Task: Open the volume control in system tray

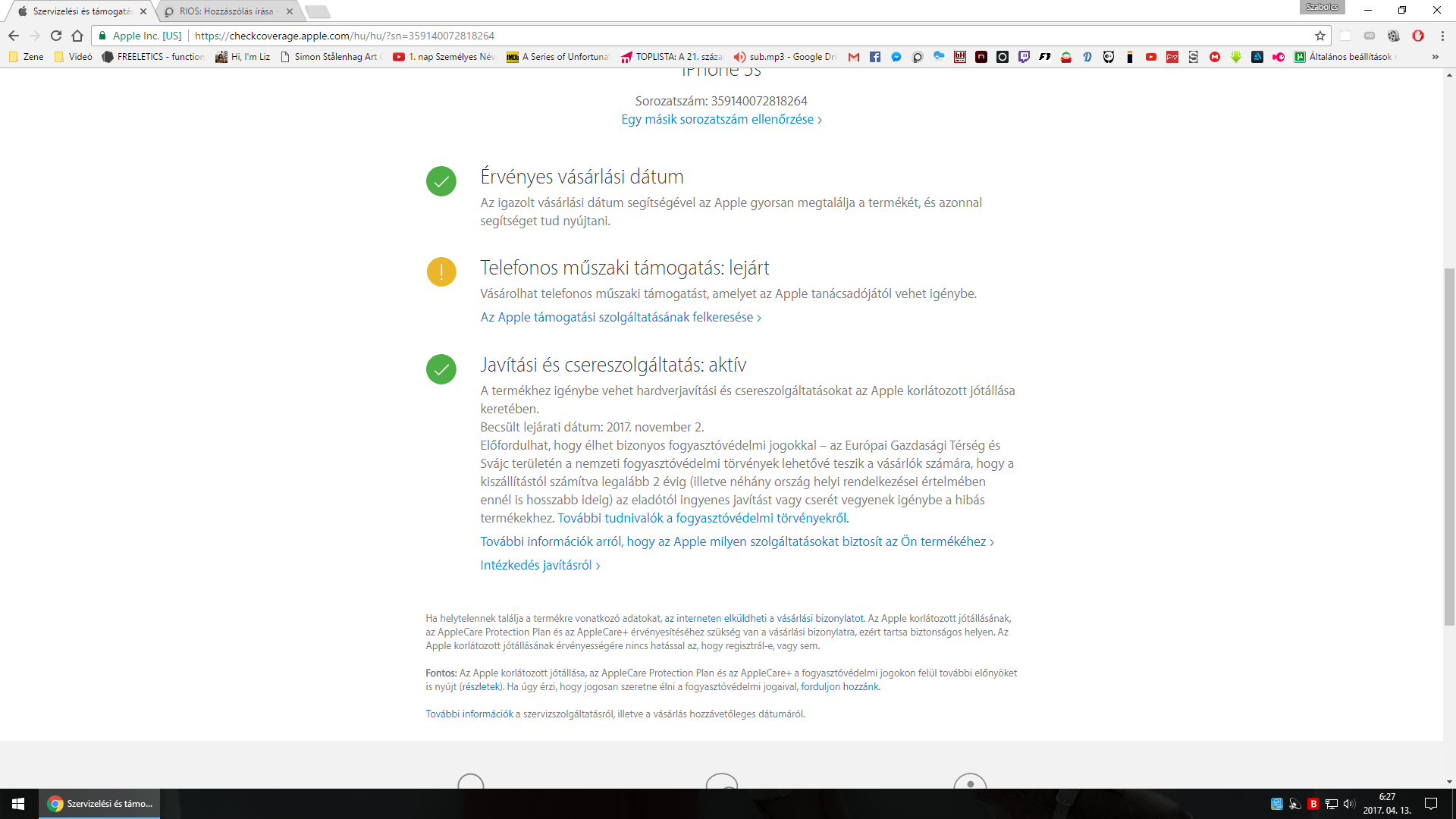Action: click(x=1349, y=804)
